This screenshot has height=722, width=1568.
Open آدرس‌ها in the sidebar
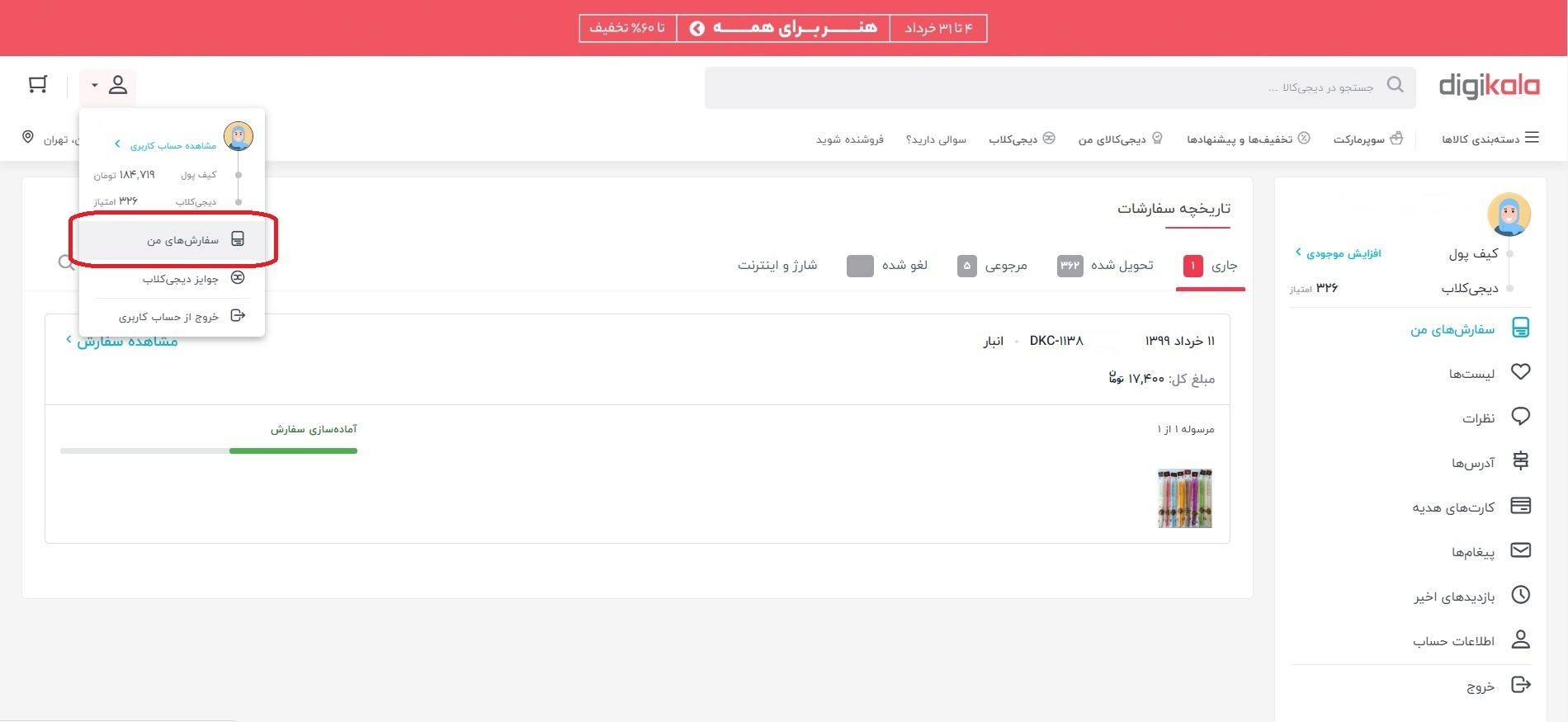coord(1473,463)
